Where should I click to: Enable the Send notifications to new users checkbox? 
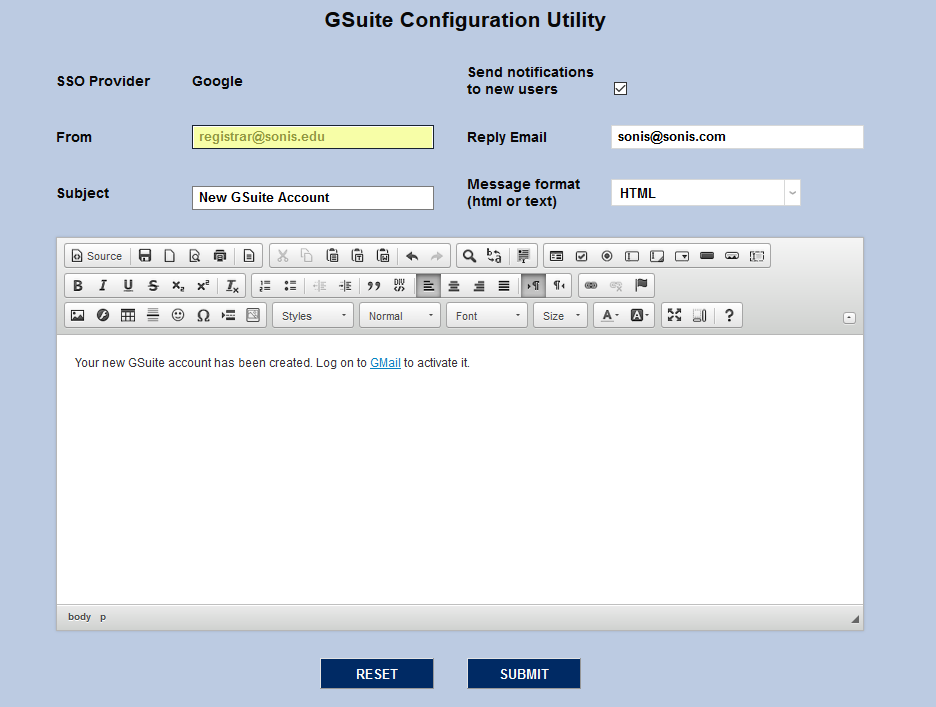pyautogui.click(x=620, y=88)
